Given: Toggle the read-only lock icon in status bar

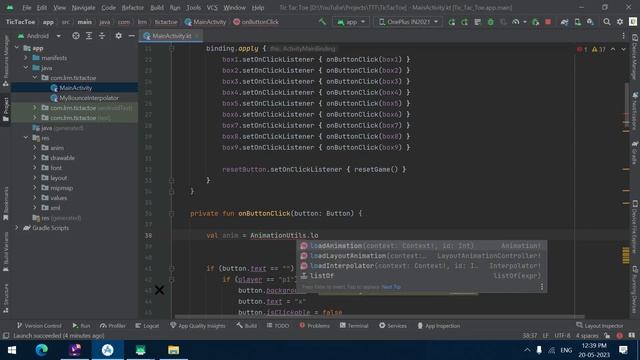Looking at the screenshot, I should coord(607,336).
